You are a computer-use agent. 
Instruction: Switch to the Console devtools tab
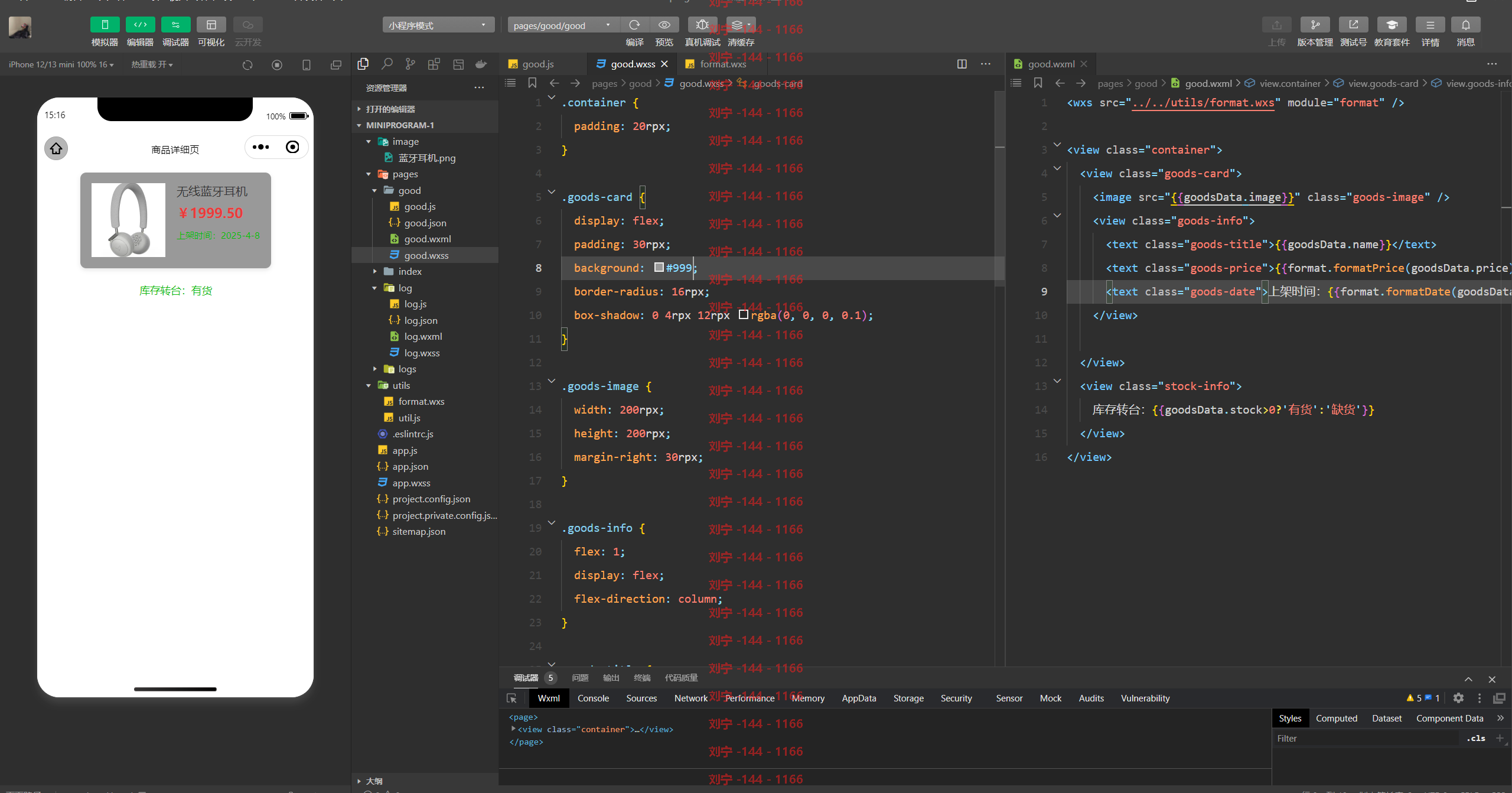(x=593, y=698)
